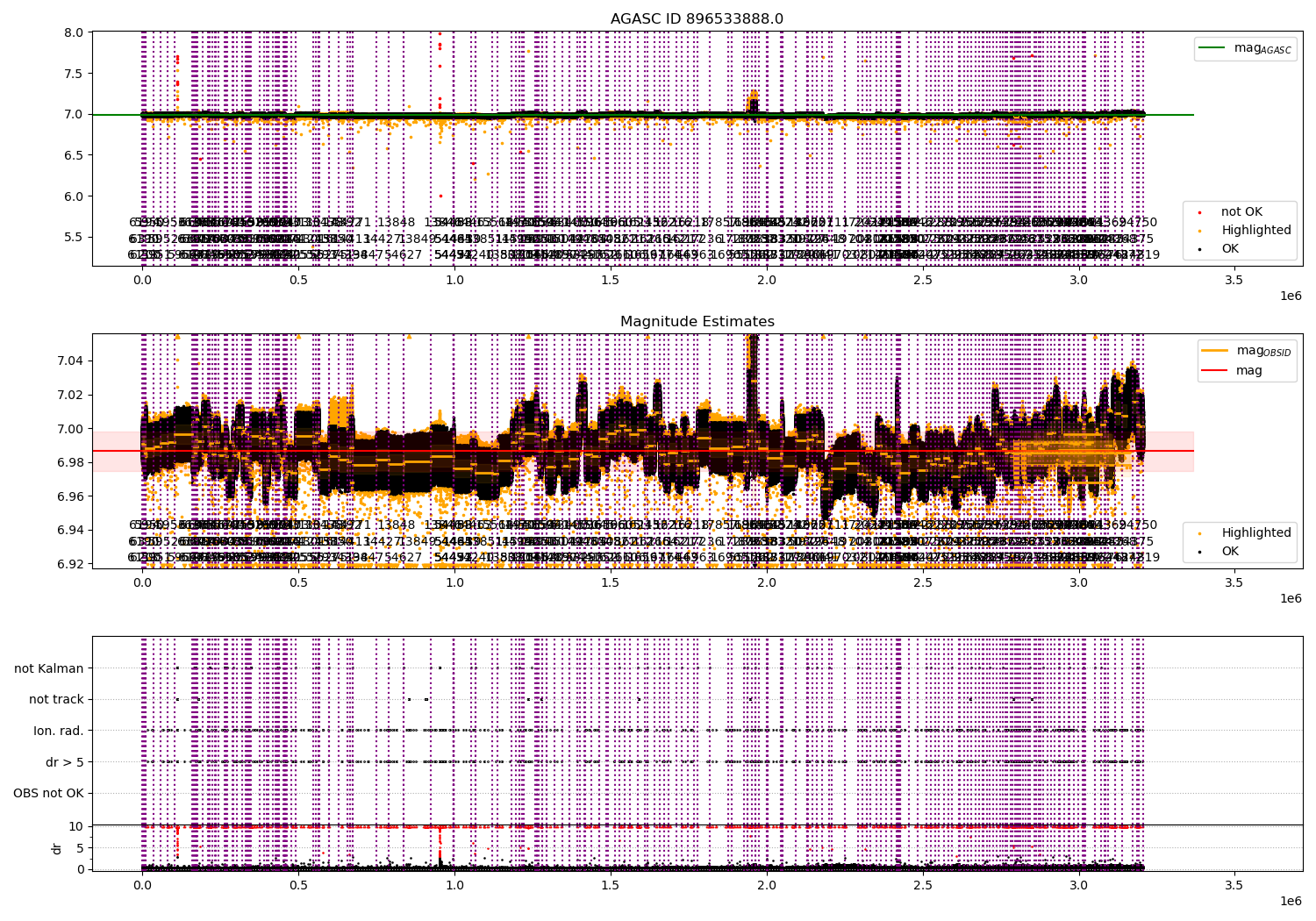The image size is (1316, 921).
Task: Click the 'dr > 5' axis label
Action: pos(65,762)
